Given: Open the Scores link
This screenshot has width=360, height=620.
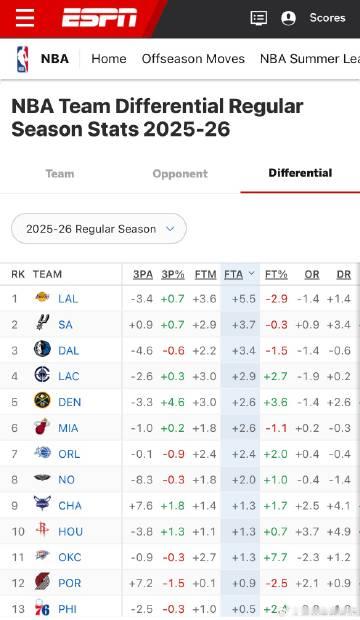Looking at the screenshot, I should [x=327, y=18].
